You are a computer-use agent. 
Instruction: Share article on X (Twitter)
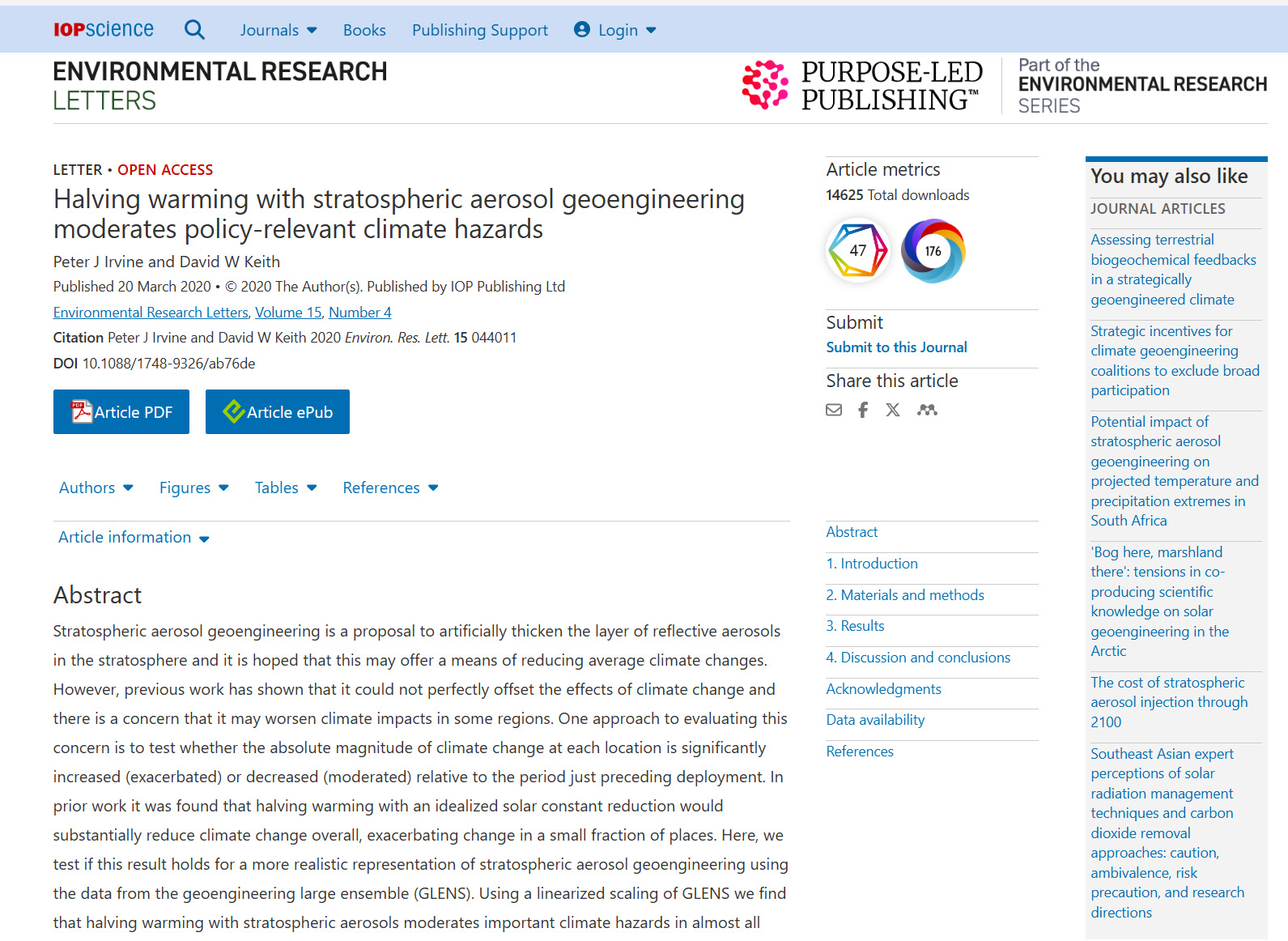coord(893,410)
